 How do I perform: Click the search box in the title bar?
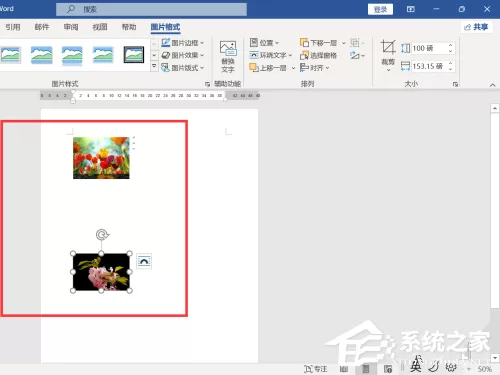coord(151,9)
